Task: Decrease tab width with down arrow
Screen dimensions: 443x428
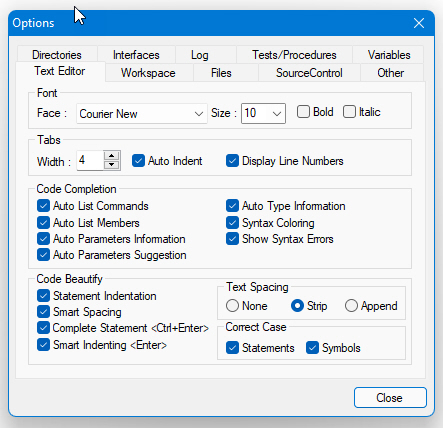Action: tap(112, 165)
